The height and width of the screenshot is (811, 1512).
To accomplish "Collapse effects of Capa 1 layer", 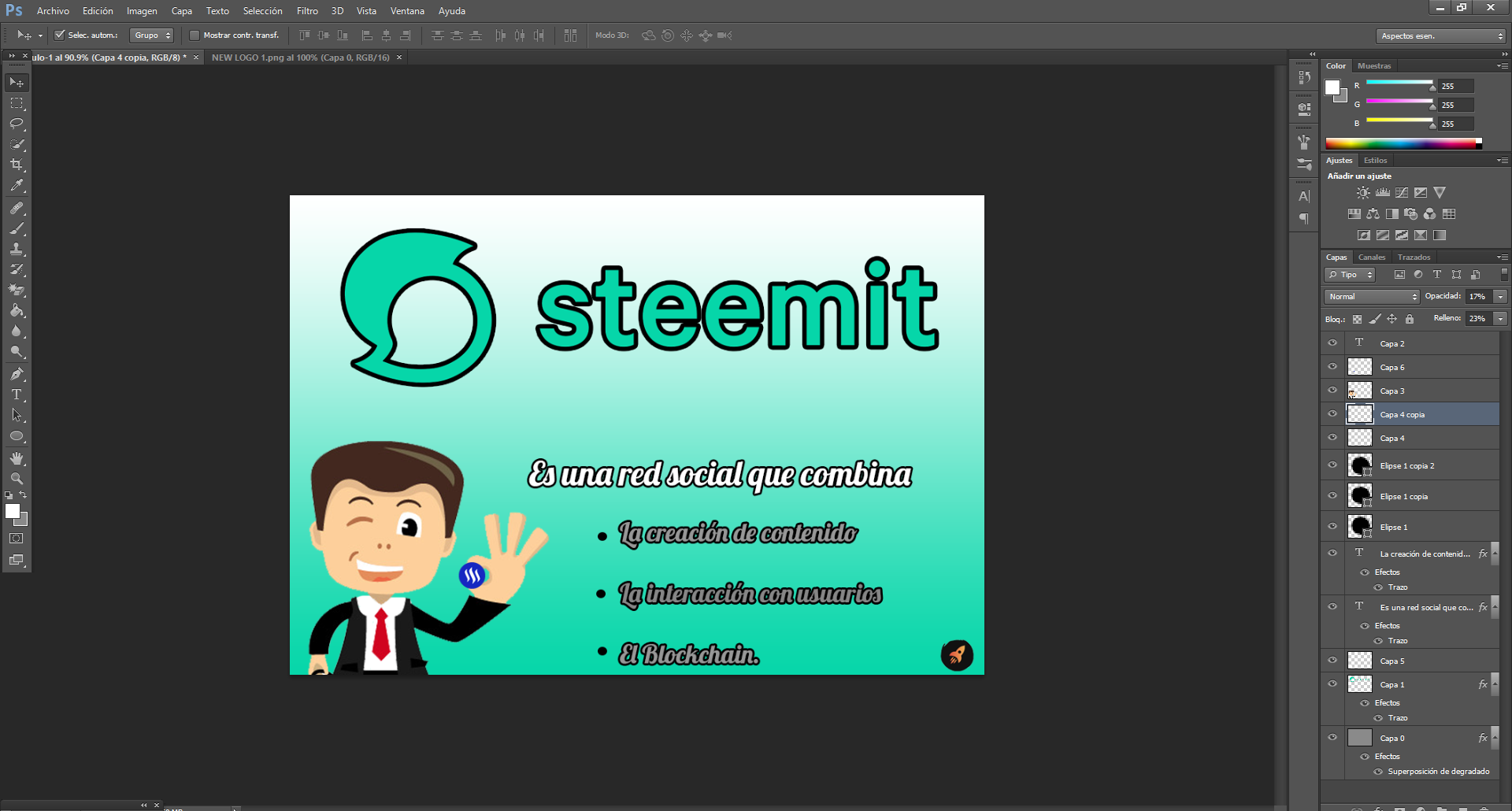I will [1495, 684].
